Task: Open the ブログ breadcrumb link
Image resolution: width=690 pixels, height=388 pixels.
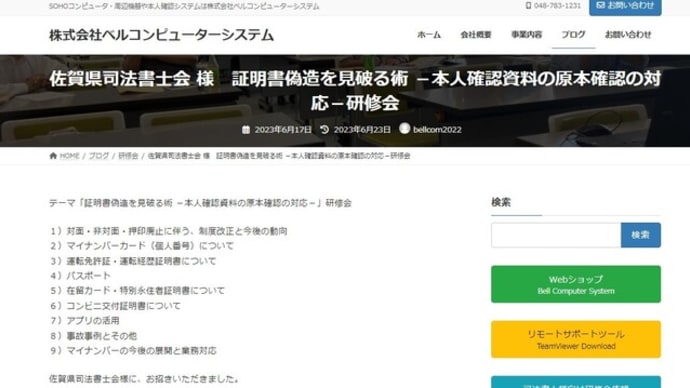Action: pyautogui.click(x=99, y=156)
